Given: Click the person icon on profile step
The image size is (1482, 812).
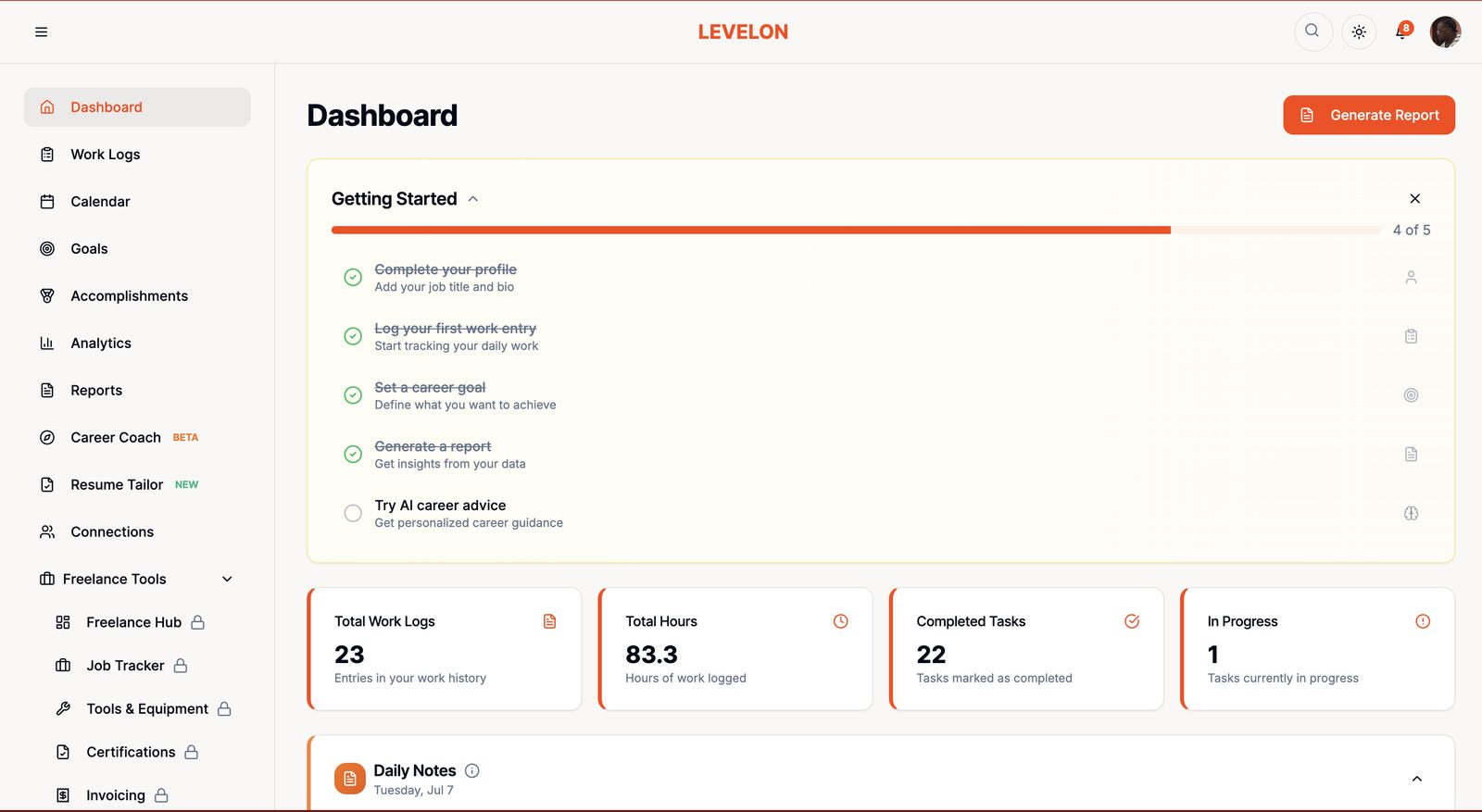Looking at the screenshot, I should [1411, 277].
